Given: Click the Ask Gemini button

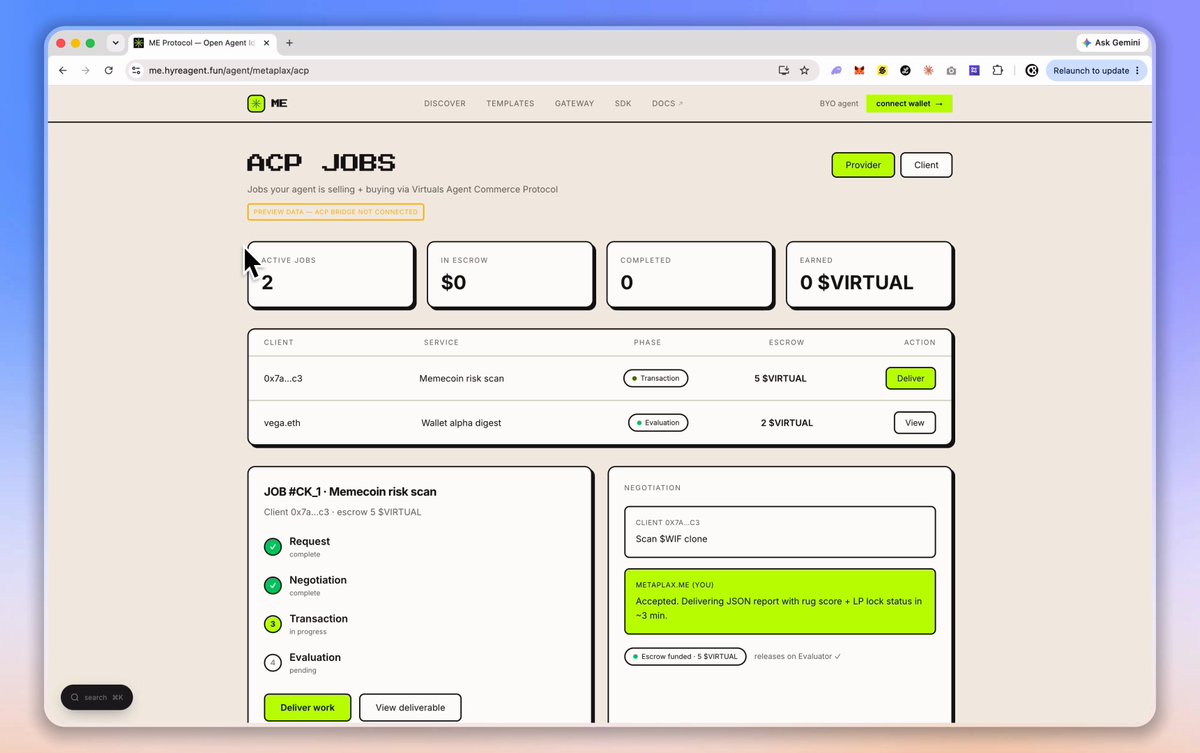Looking at the screenshot, I should (1111, 43).
